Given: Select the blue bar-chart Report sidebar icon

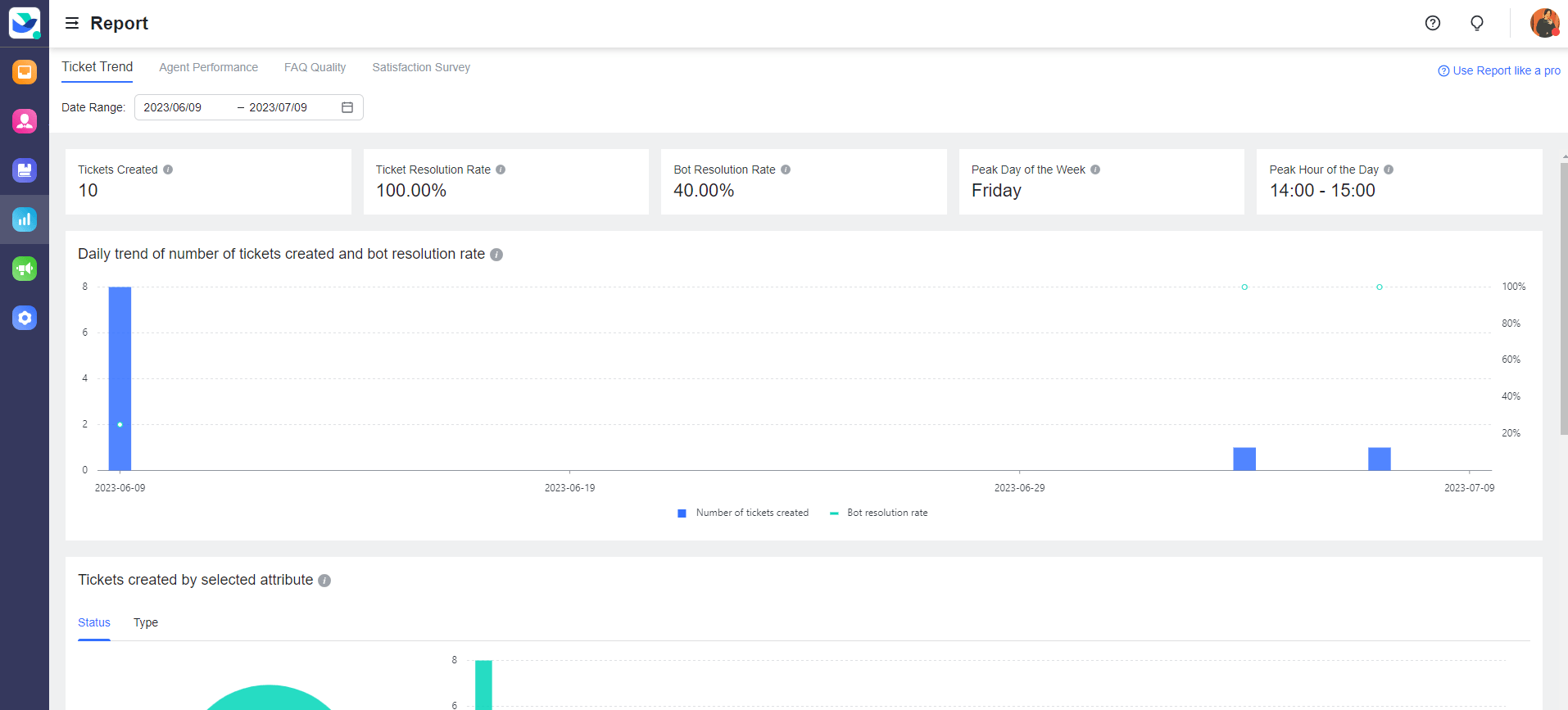Looking at the screenshot, I should pos(25,219).
